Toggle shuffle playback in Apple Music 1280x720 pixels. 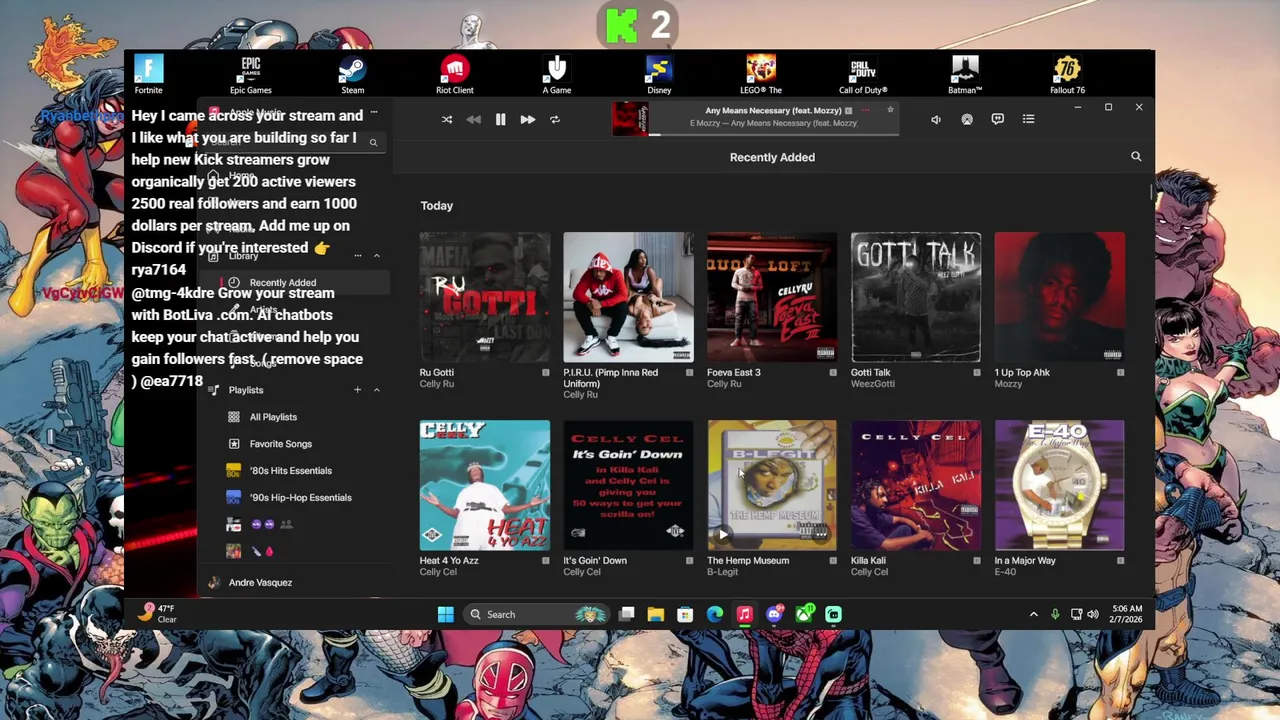447,119
